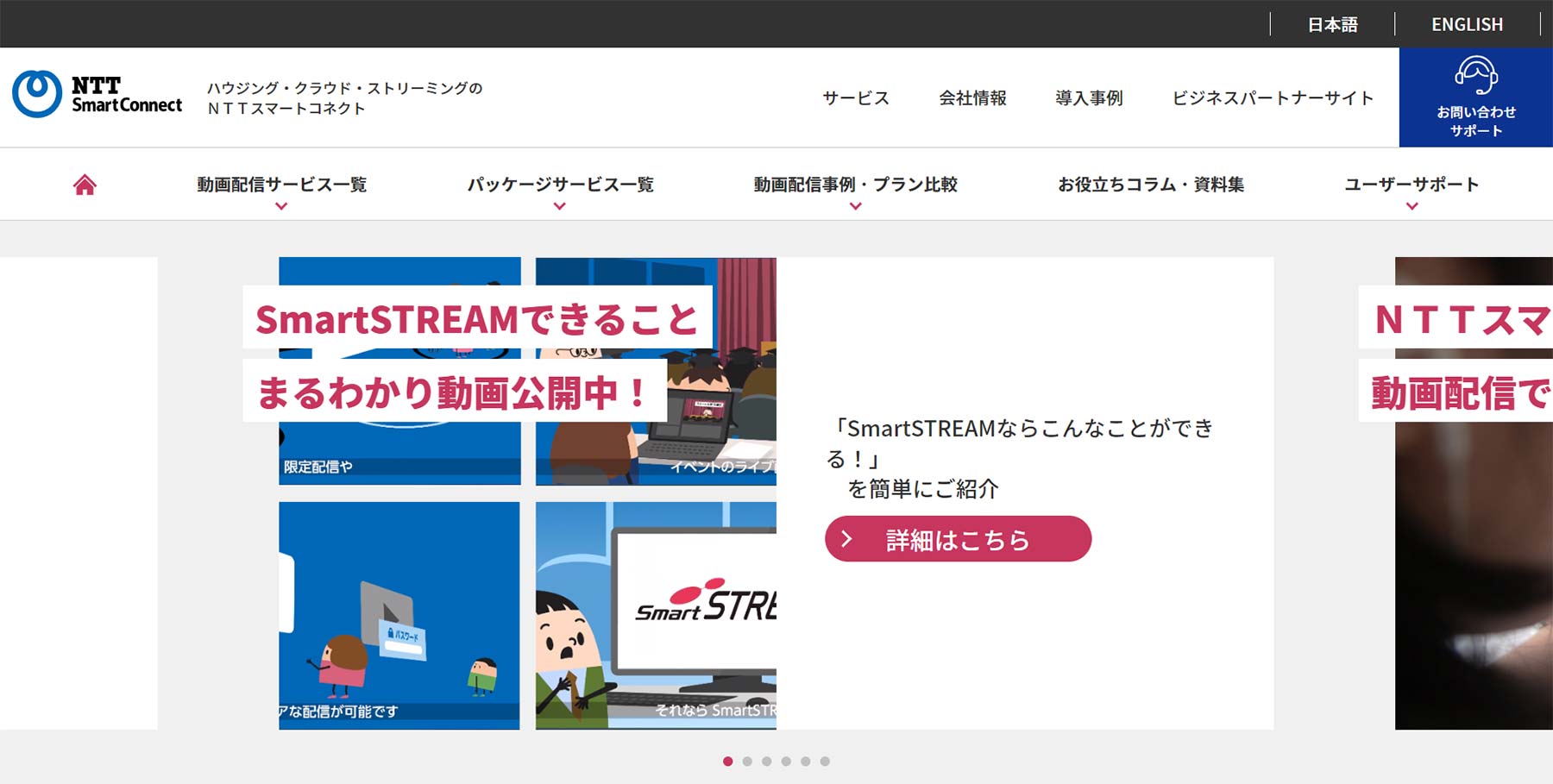The image size is (1553, 784).
Task: Click まるわかり動画公開中！ headline
Action: pyautogui.click(x=455, y=391)
